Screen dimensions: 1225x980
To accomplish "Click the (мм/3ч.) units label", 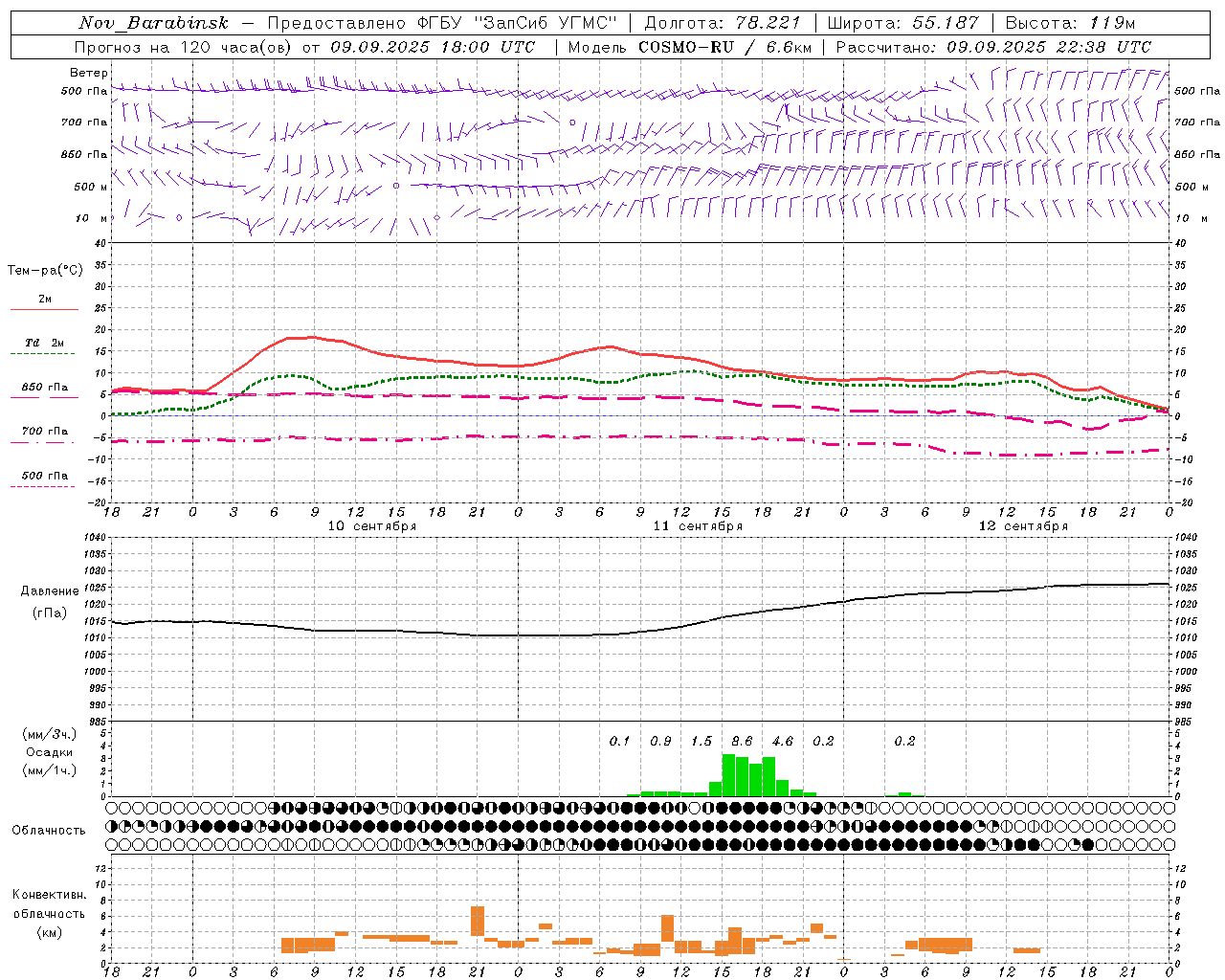I will click(49, 734).
